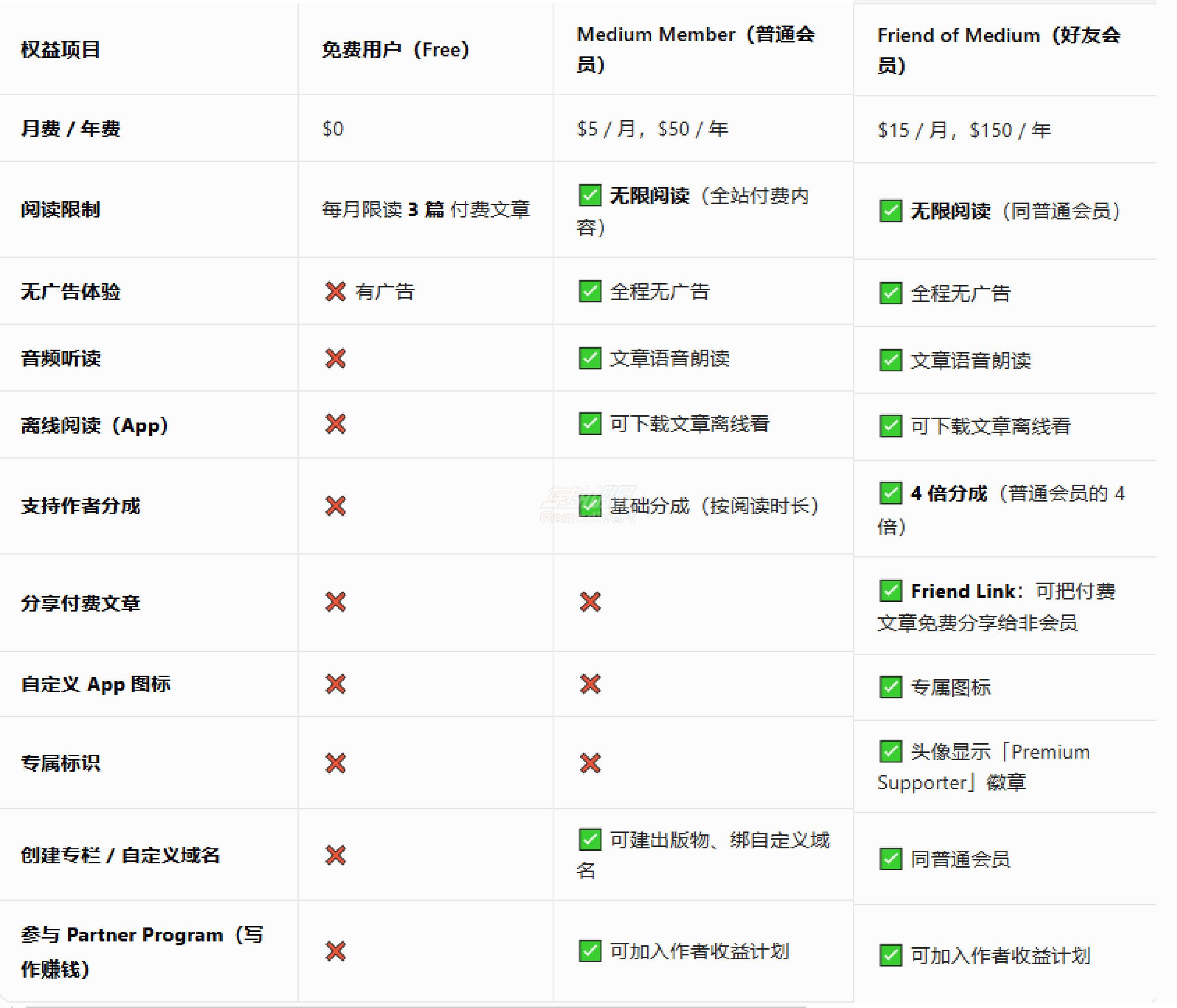Select the 同普通会员 text in the bottom rows
Screen dimensions: 1177x1008
[961, 859]
